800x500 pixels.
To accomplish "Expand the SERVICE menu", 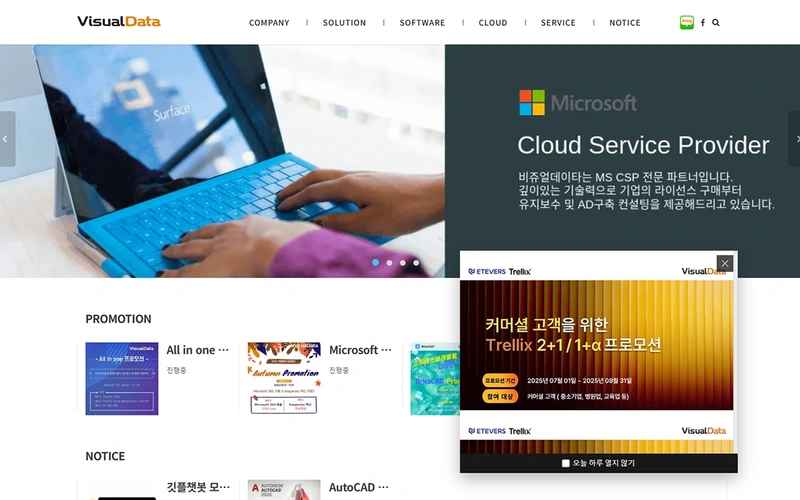I will (558, 22).
